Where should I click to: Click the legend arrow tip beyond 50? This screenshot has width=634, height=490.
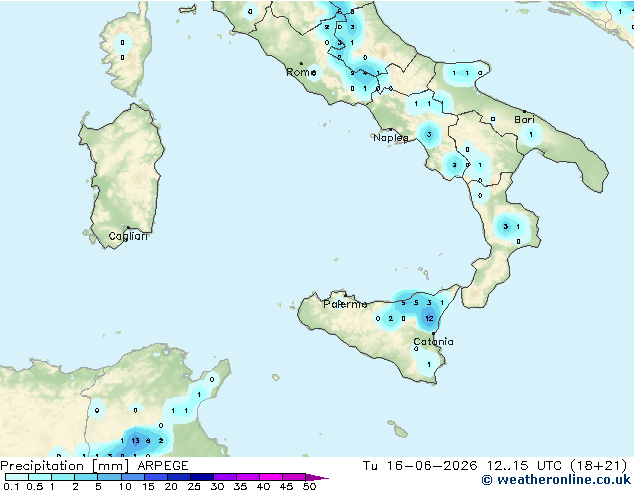click(x=317, y=477)
